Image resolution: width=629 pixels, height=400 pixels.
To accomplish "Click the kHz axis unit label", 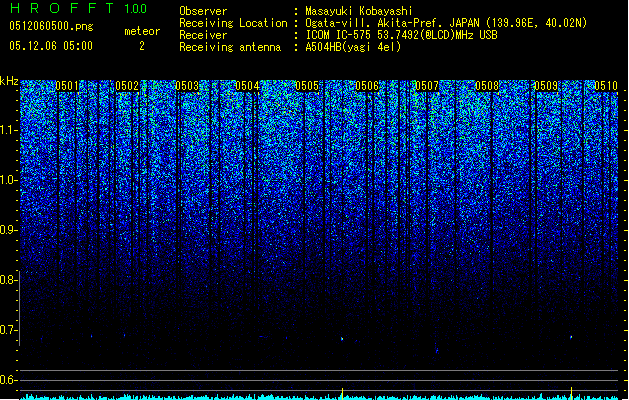I will click(x=9, y=81).
